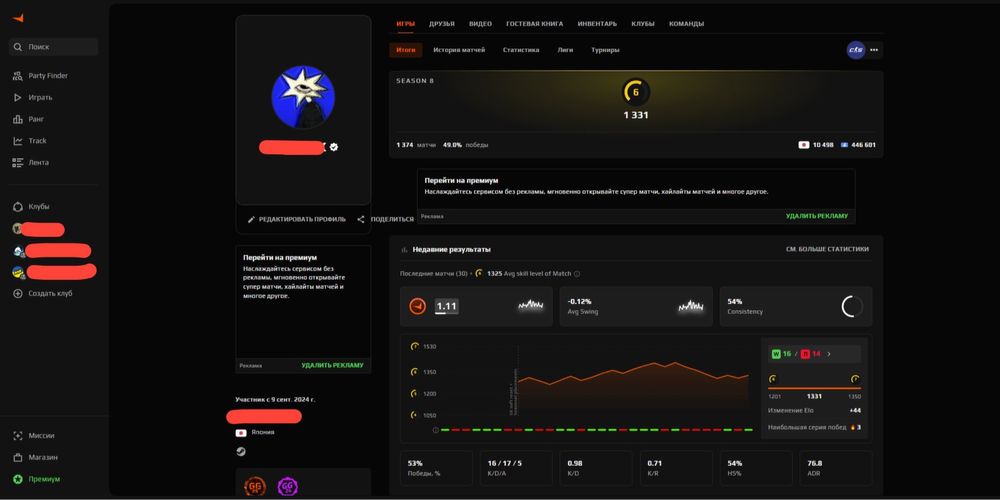Click the skill level 6 badge
The width and height of the screenshot is (1000, 500).
tap(636, 92)
